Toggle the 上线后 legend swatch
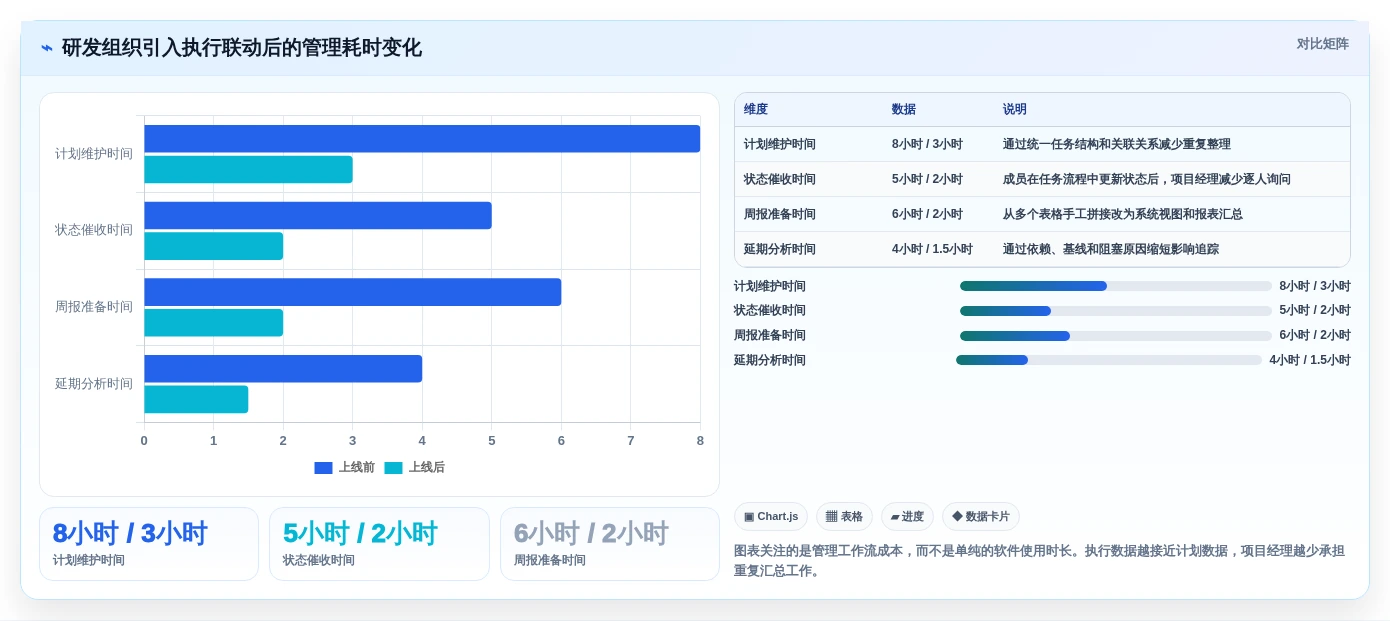 point(393,468)
